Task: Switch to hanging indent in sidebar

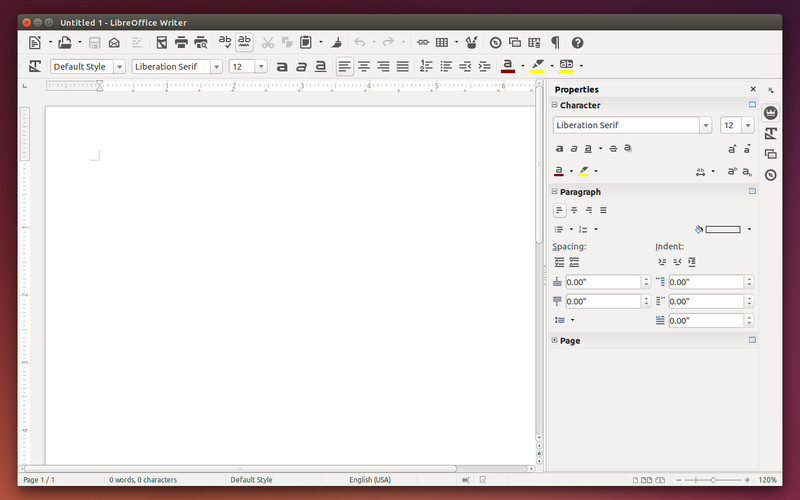Action: click(692, 262)
